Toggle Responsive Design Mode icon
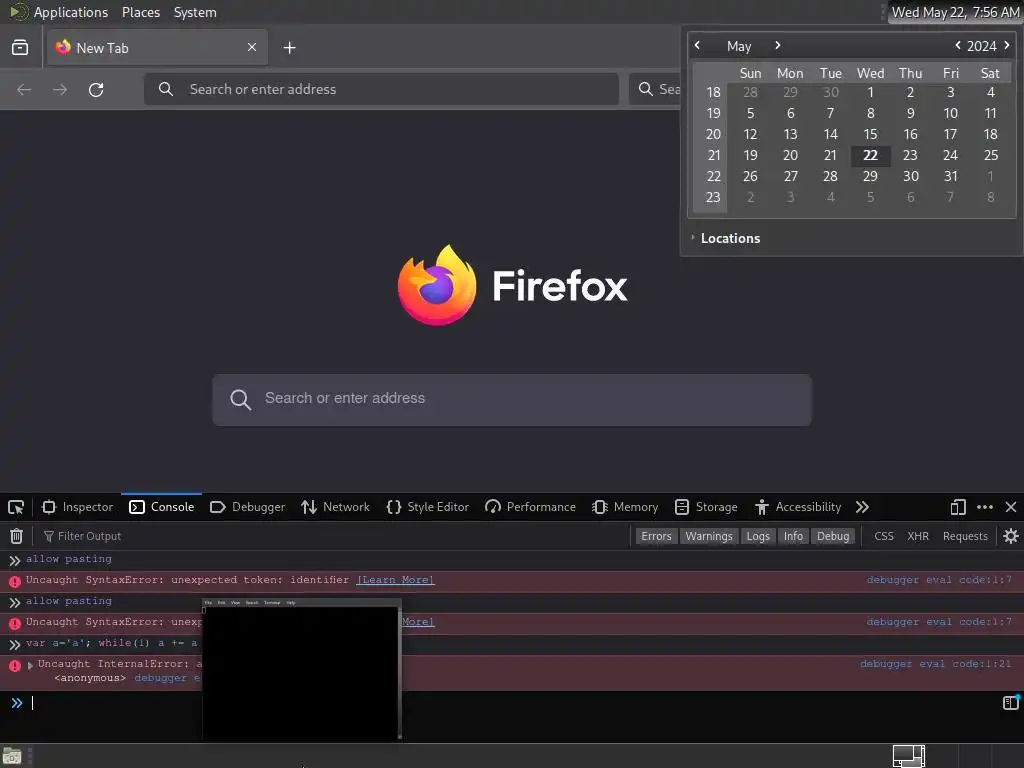1024x768 pixels. point(958,507)
